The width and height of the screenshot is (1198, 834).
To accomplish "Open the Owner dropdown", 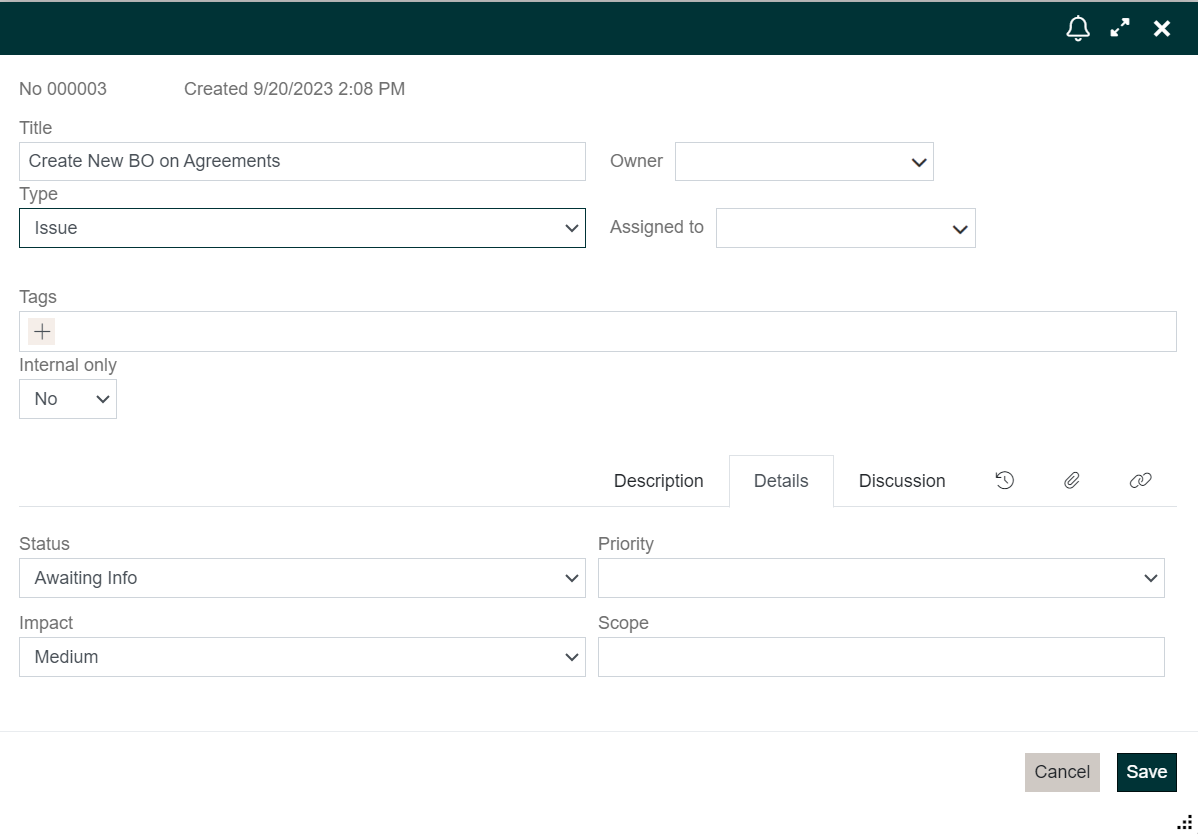I will click(x=804, y=162).
